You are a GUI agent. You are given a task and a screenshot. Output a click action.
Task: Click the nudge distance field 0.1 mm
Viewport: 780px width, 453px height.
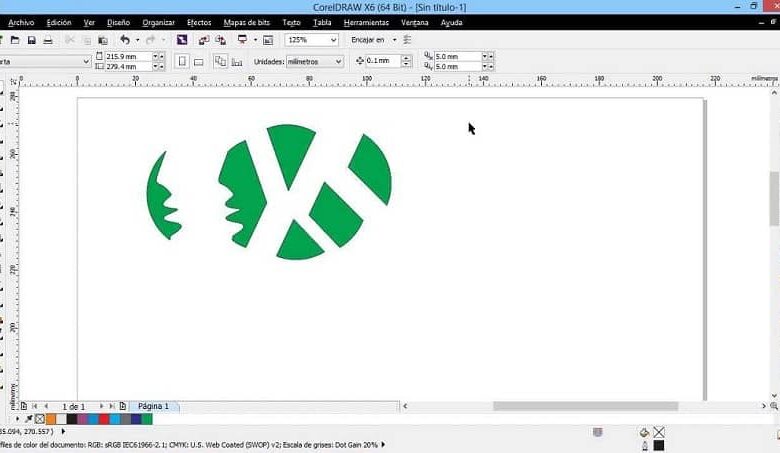(x=383, y=61)
